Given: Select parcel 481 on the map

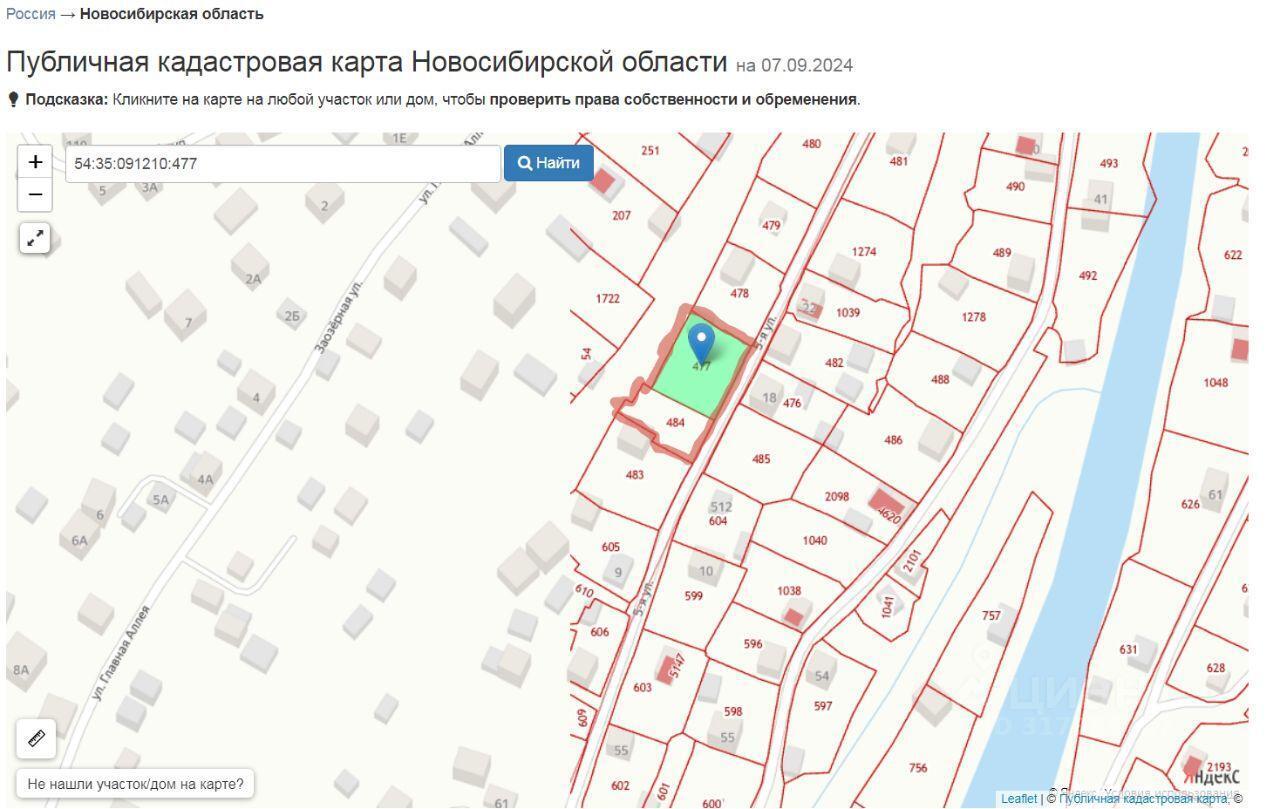Looking at the screenshot, I should pos(898,161).
